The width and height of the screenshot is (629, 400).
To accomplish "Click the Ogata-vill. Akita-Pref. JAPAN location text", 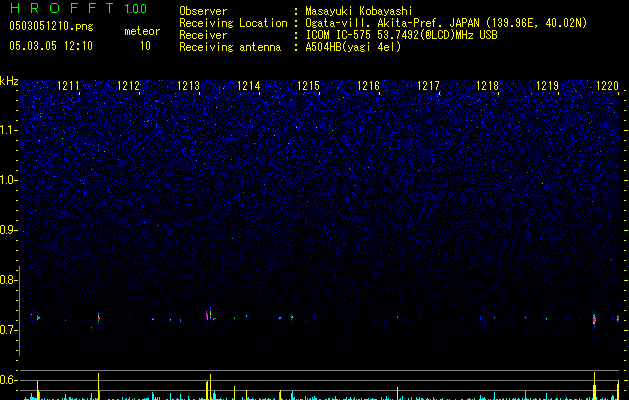I will pyautogui.click(x=446, y=23).
